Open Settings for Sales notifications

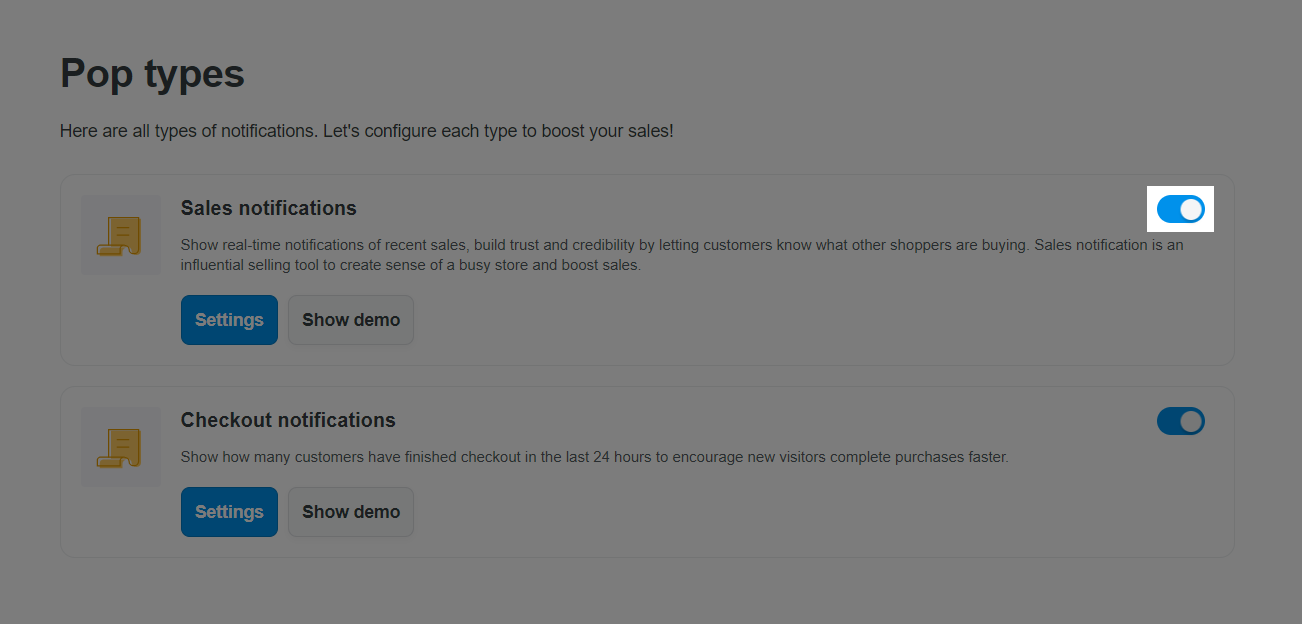(229, 320)
